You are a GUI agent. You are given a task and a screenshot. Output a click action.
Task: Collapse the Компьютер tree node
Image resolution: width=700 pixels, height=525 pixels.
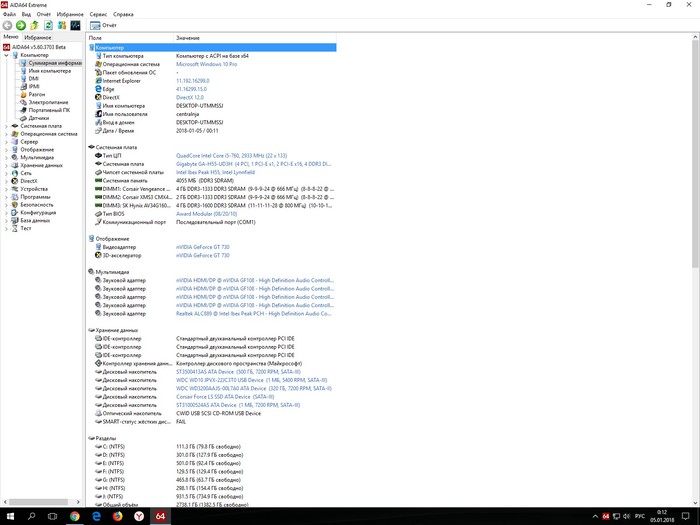(8, 55)
